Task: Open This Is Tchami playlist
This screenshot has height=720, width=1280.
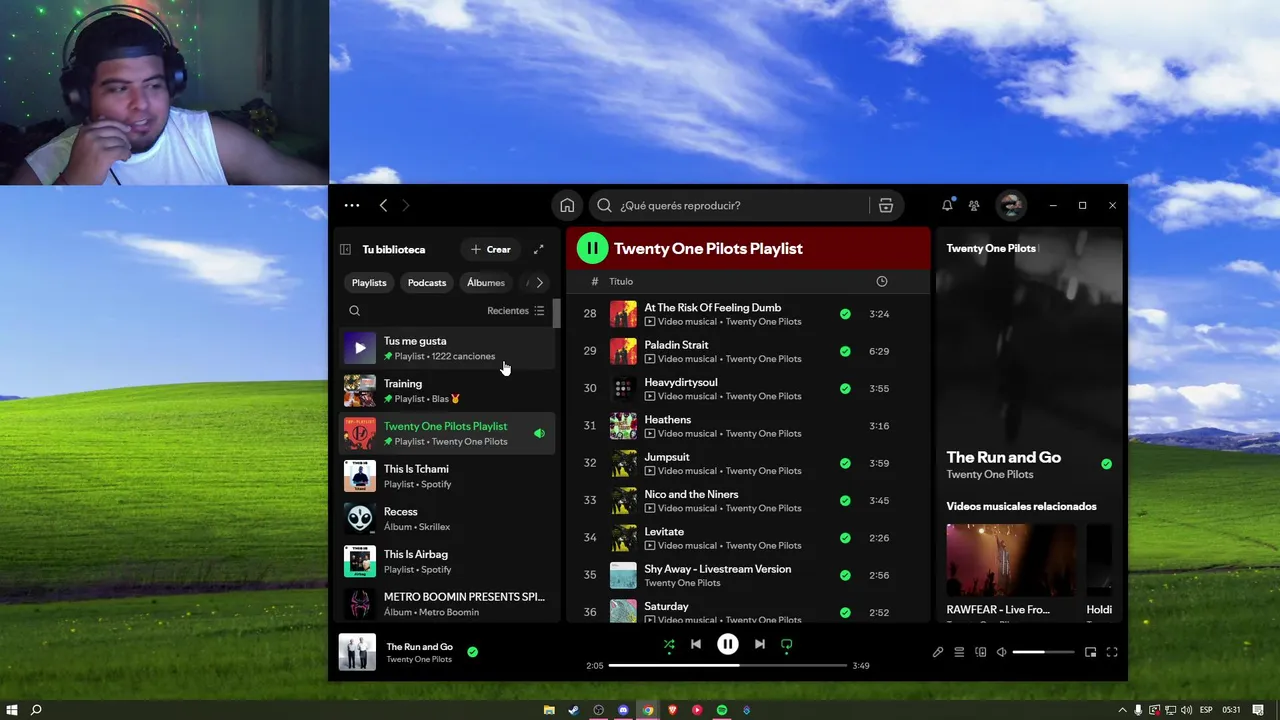Action: coord(447,476)
